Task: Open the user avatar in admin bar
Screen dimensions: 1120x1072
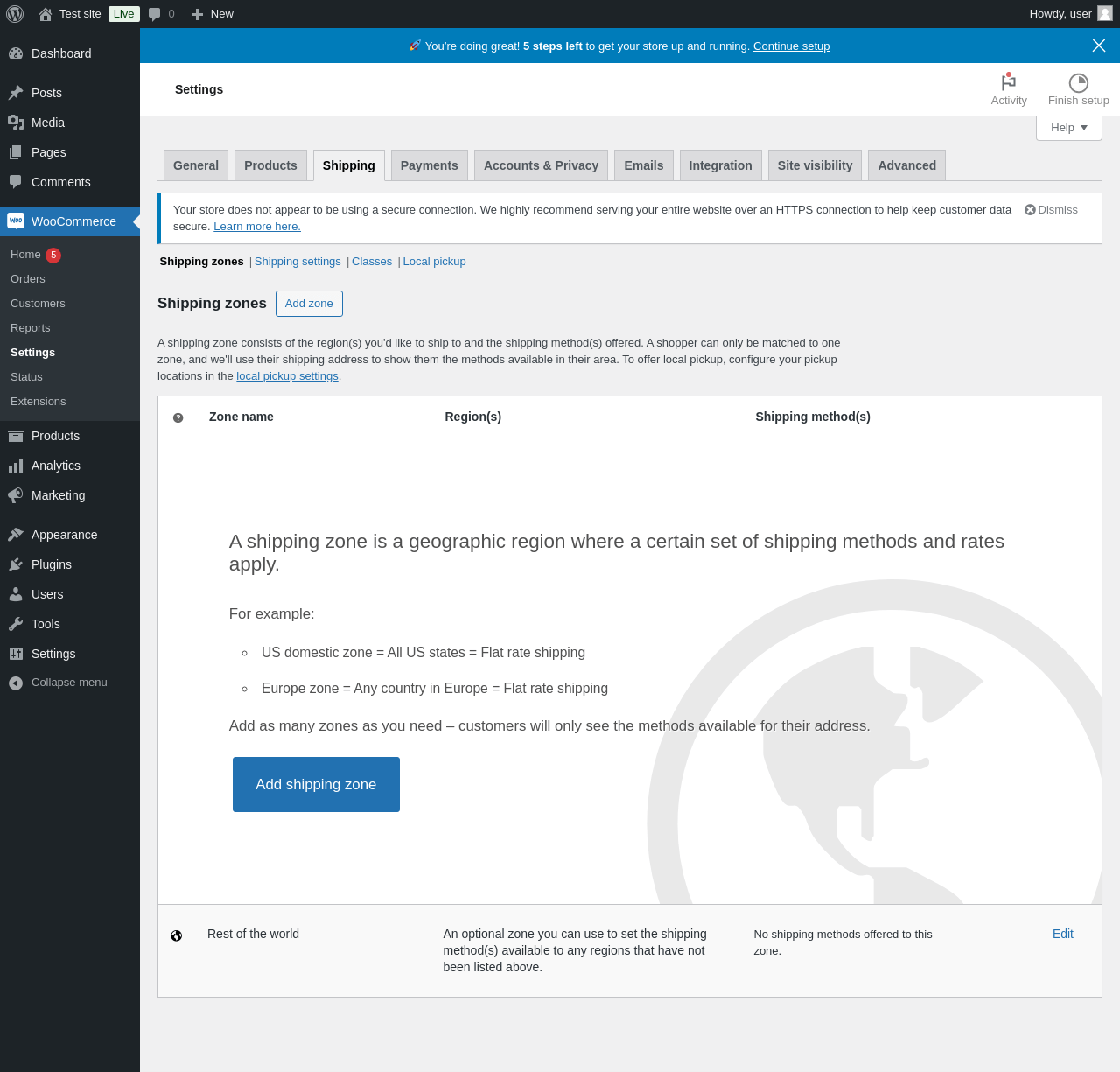Action: [1105, 13]
